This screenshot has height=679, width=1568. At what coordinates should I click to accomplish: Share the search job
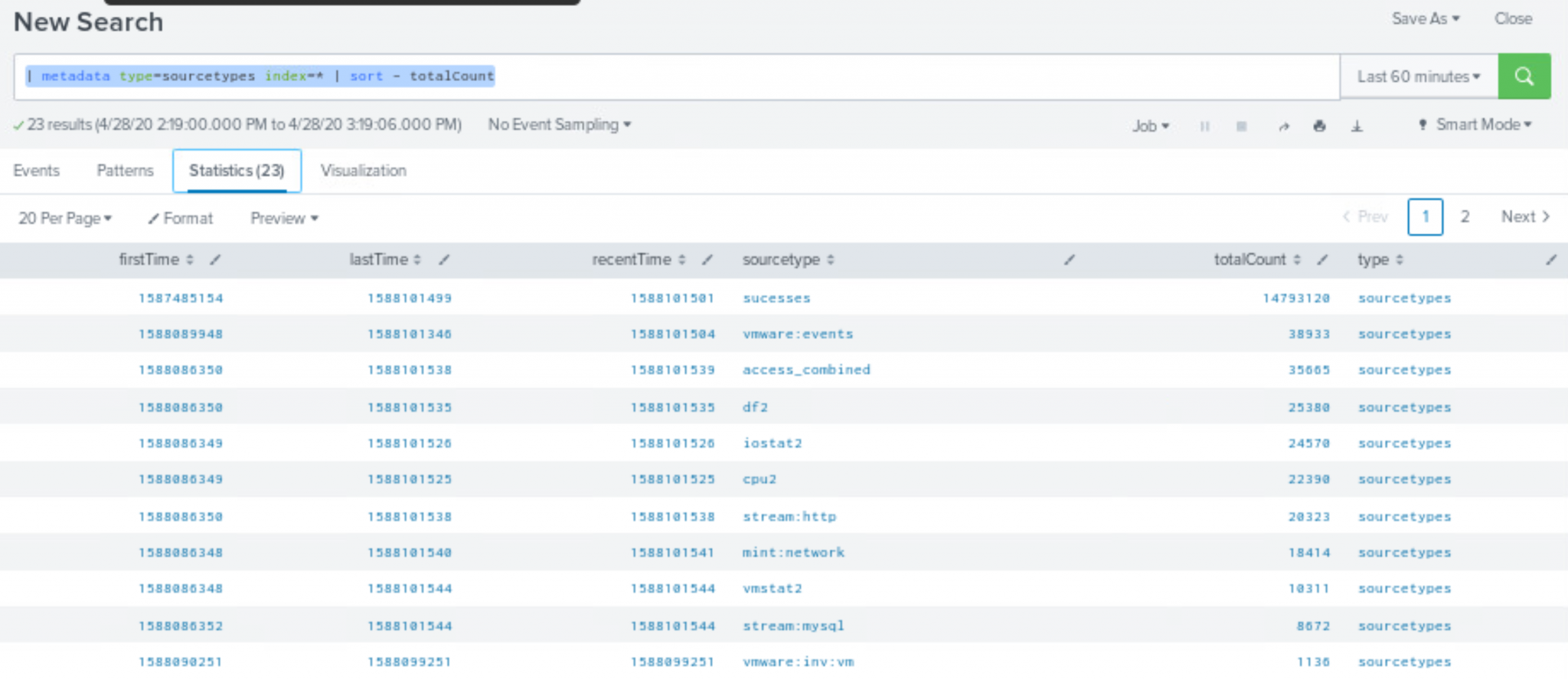(1283, 126)
